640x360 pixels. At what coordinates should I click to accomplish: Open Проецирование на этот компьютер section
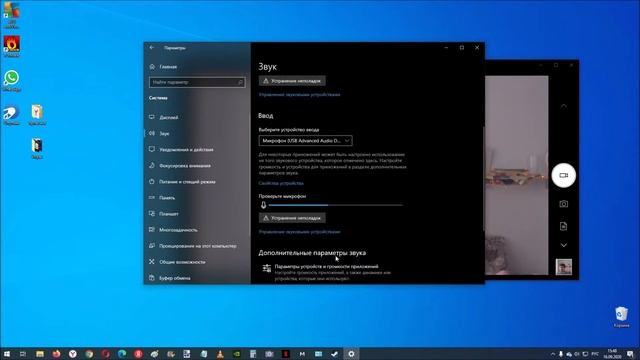coord(193,246)
